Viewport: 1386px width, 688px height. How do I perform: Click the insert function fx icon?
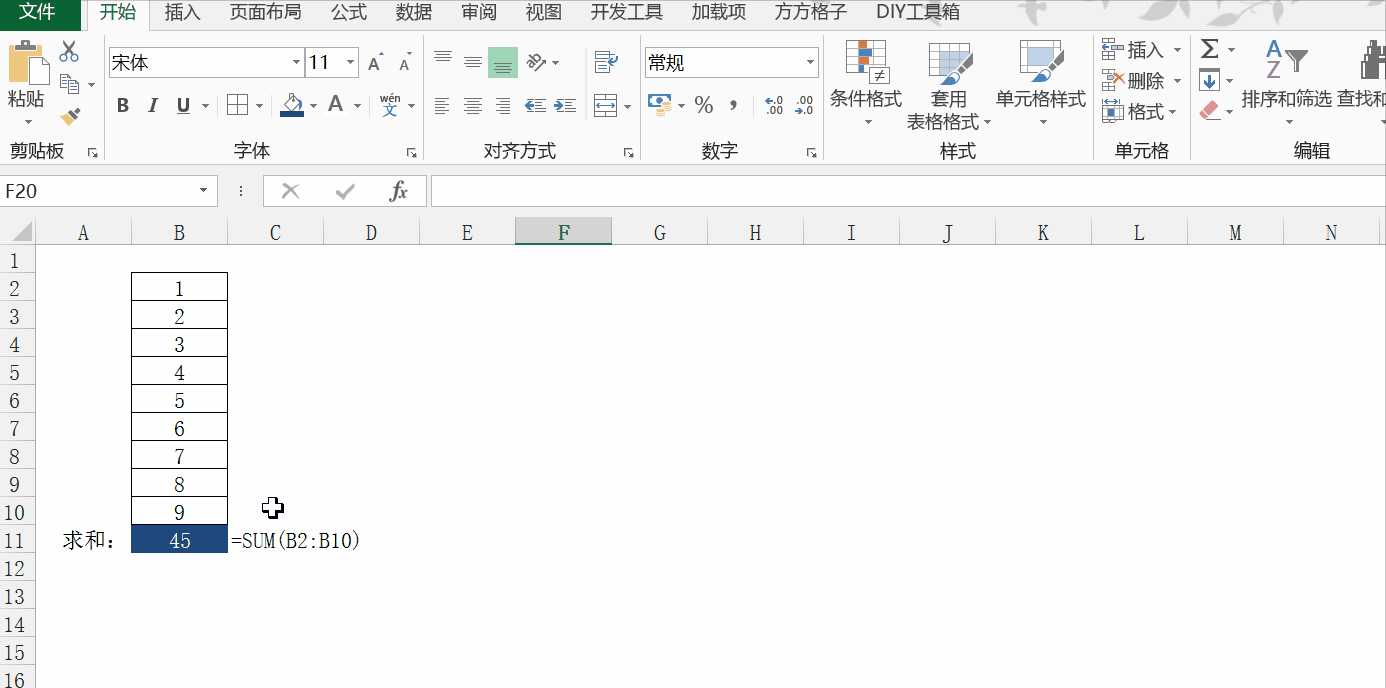(398, 191)
